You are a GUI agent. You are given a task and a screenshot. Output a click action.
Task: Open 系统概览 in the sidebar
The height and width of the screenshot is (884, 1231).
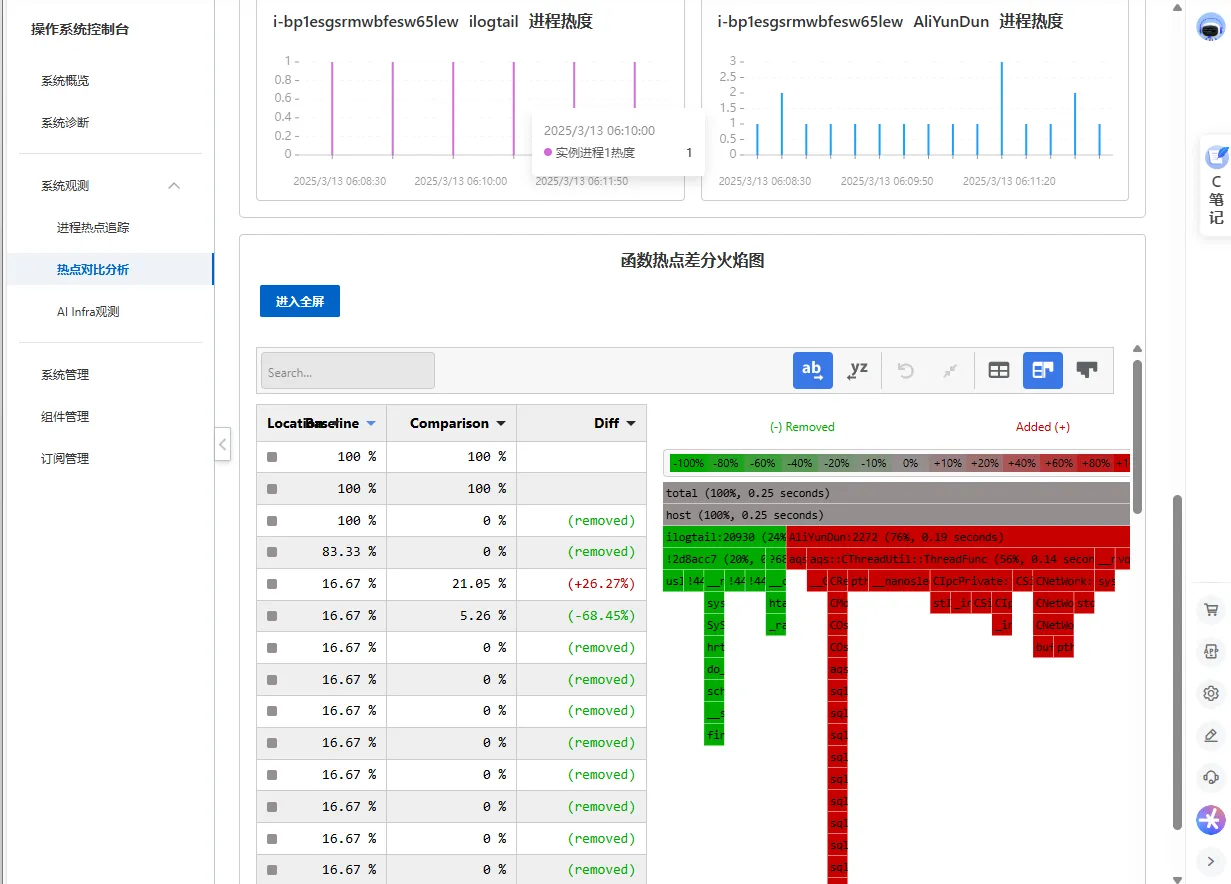(66, 81)
